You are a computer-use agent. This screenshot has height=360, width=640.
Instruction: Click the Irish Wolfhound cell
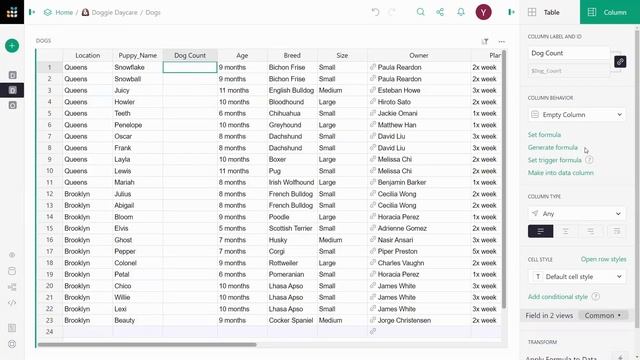pyautogui.click(x=292, y=182)
